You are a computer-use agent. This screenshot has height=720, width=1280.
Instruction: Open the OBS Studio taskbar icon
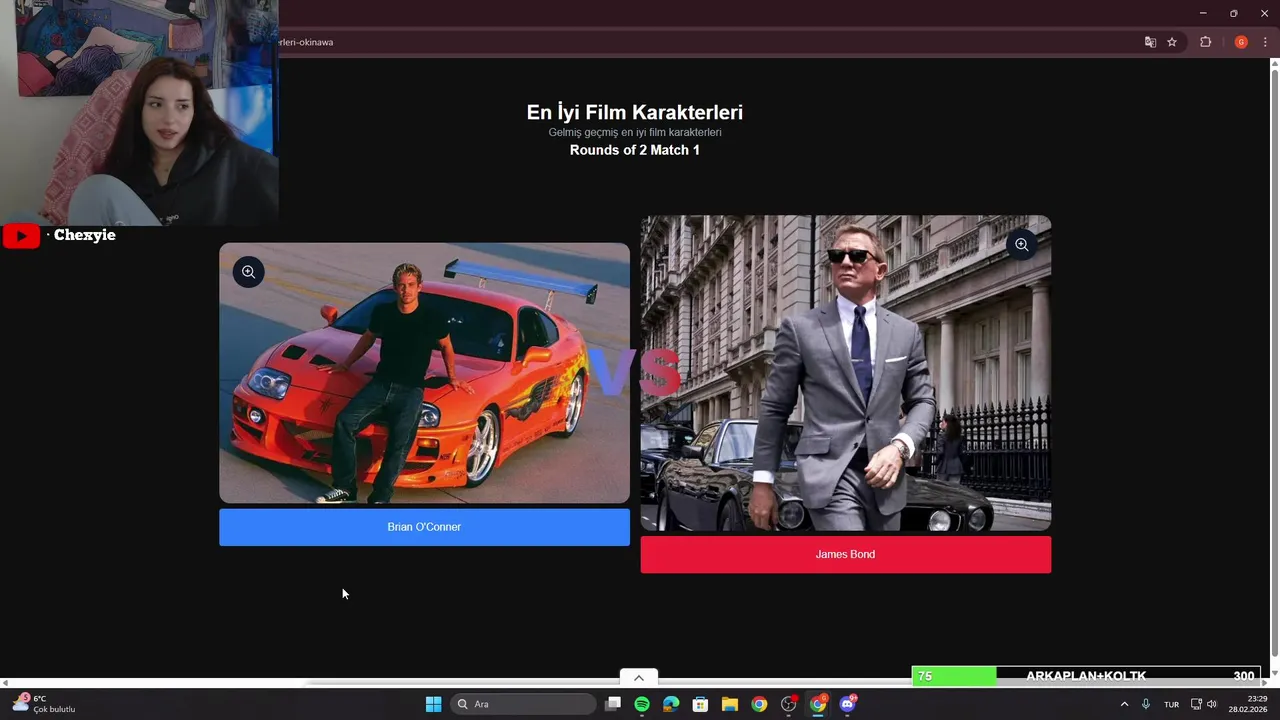point(789,704)
